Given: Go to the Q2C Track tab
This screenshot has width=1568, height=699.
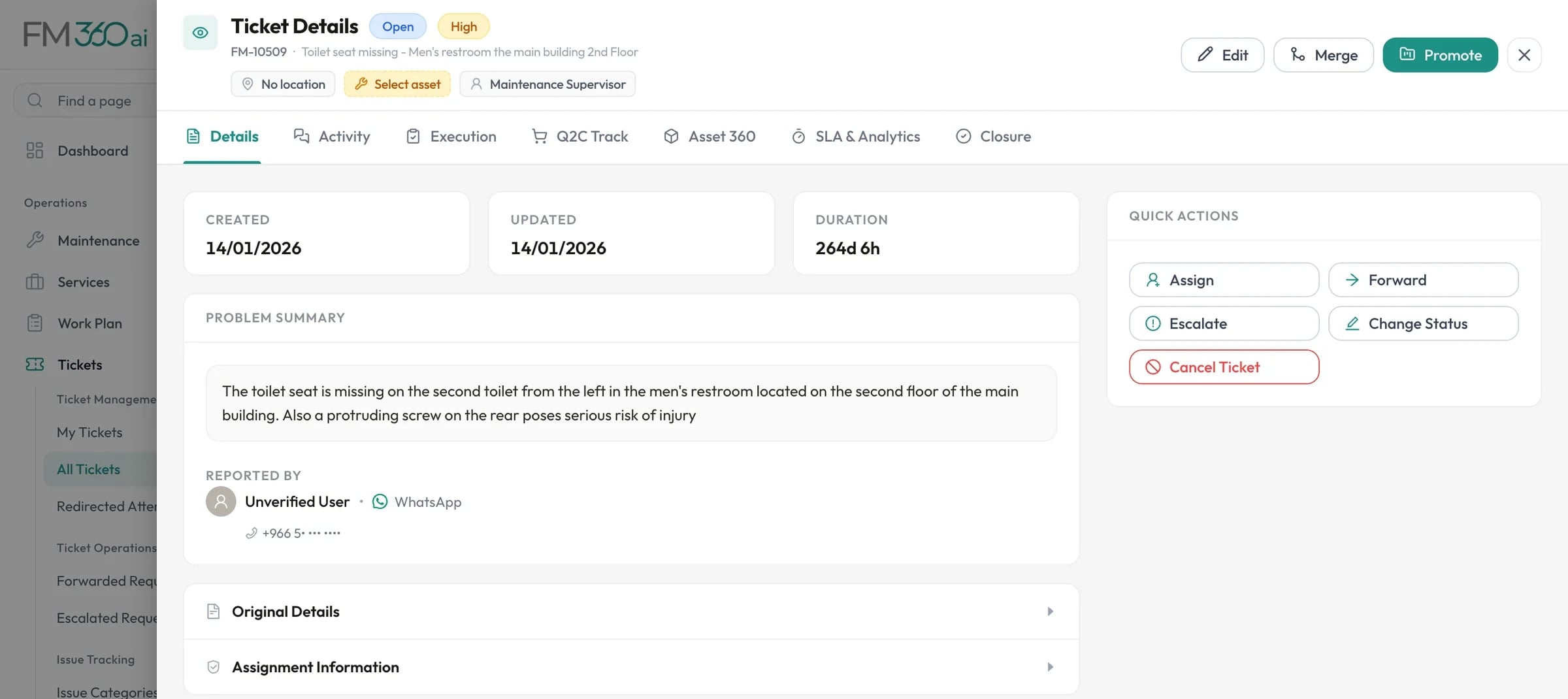Looking at the screenshot, I should pos(580,137).
